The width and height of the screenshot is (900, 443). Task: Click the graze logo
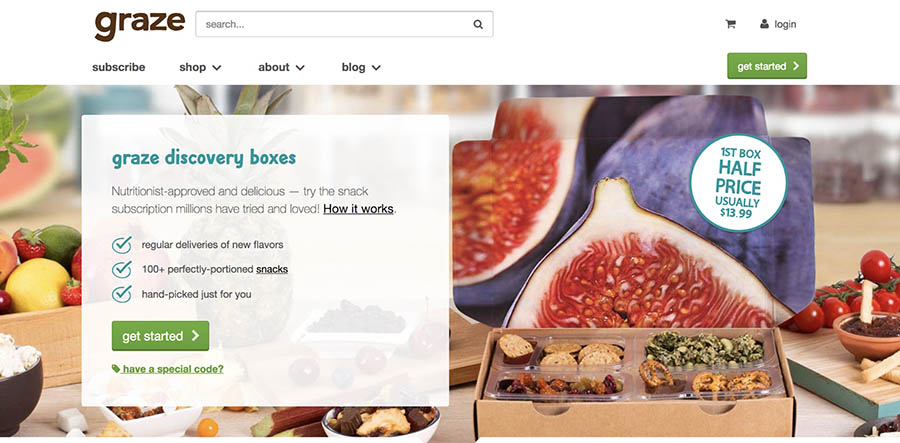click(139, 26)
